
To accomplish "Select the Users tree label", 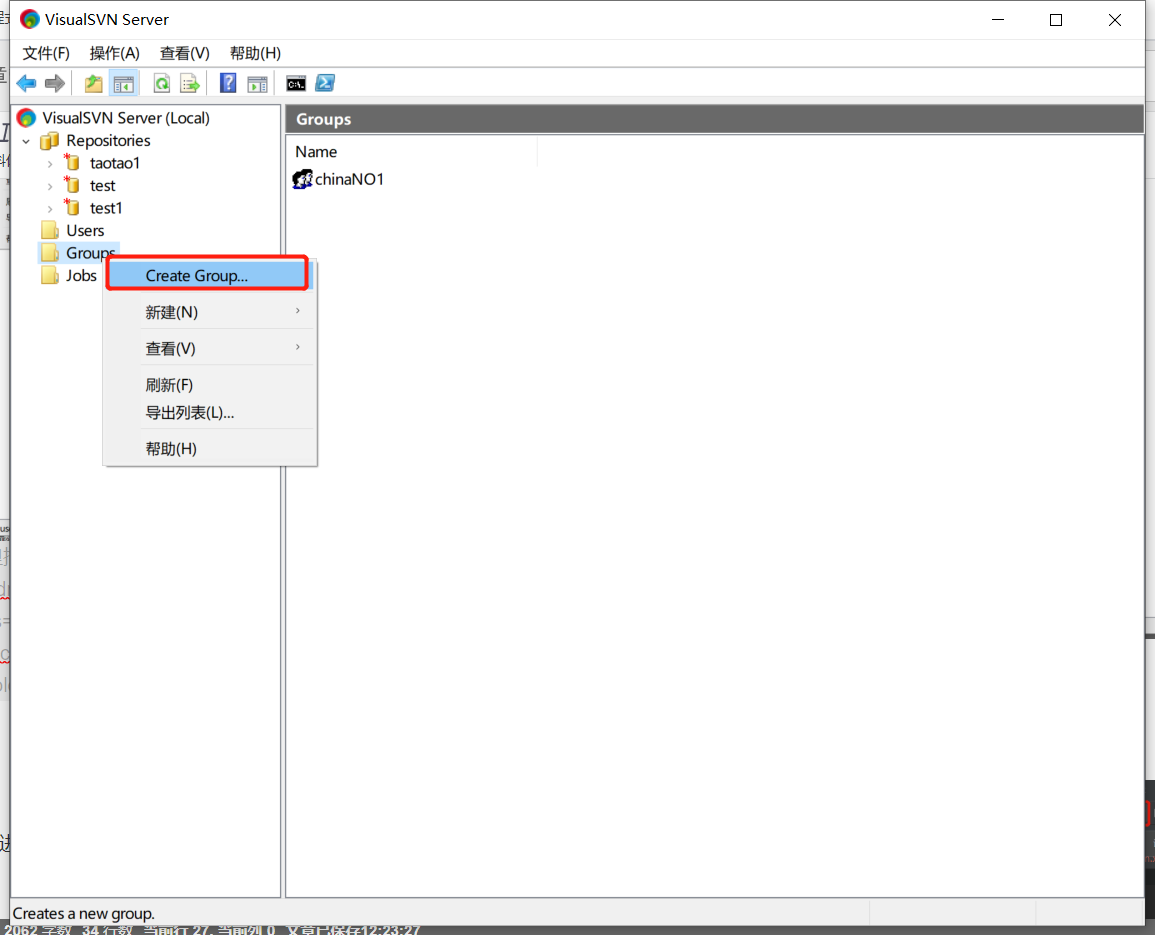I will [x=85, y=231].
